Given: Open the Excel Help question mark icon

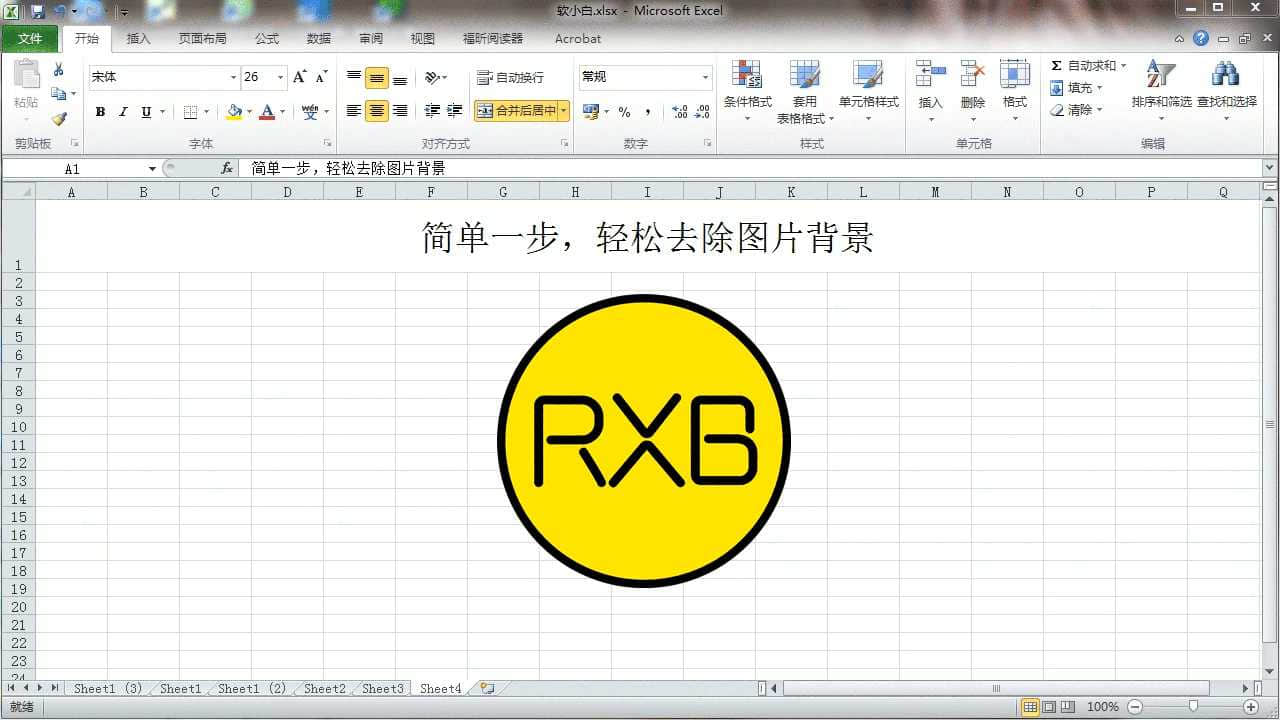Looking at the screenshot, I should pyautogui.click(x=1201, y=38).
